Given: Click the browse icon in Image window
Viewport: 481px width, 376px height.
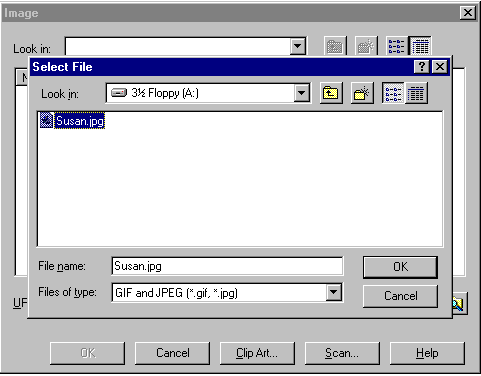Looking at the screenshot, I should 460,303.
